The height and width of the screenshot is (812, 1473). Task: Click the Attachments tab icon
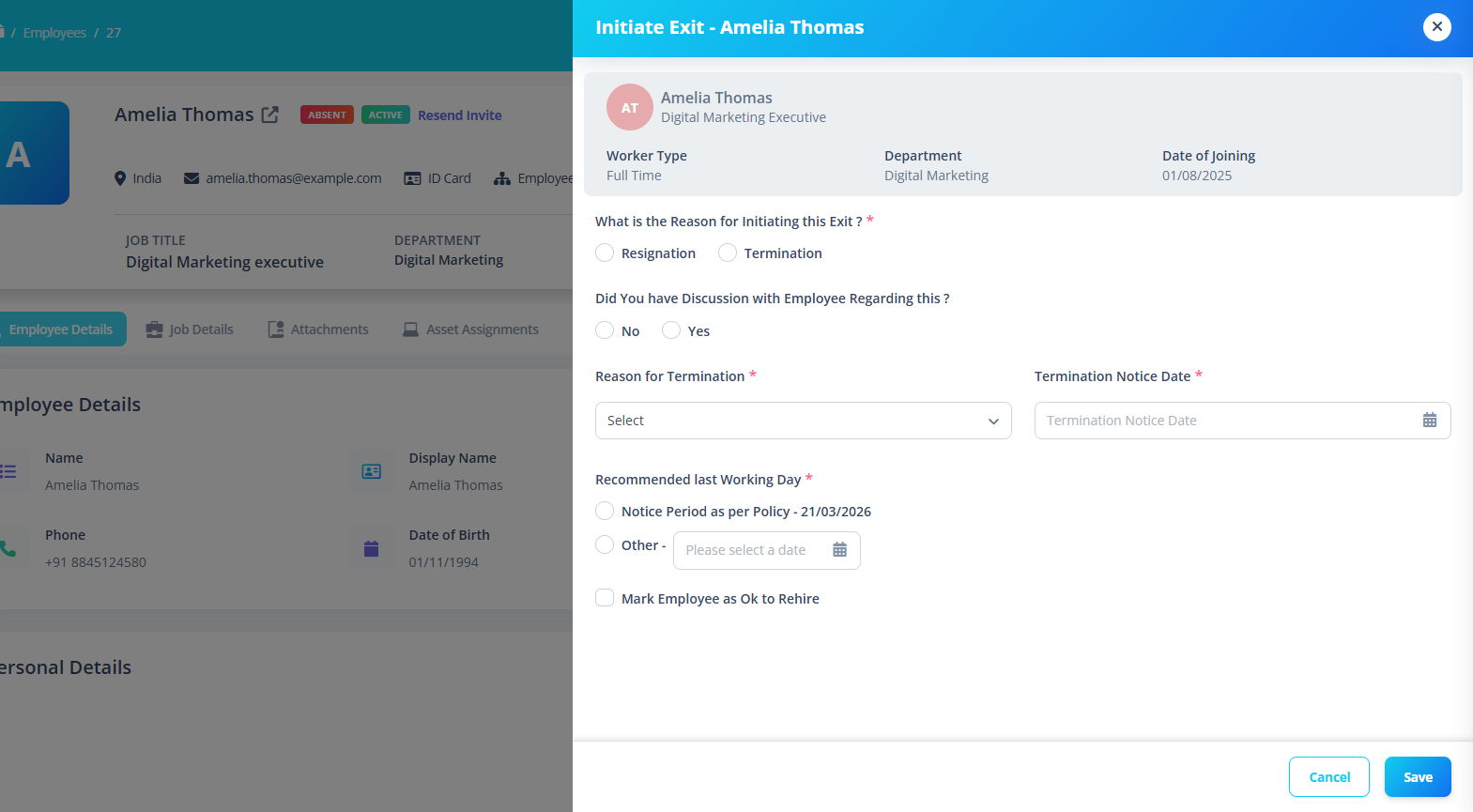pyautogui.click(x=276, y=329)
